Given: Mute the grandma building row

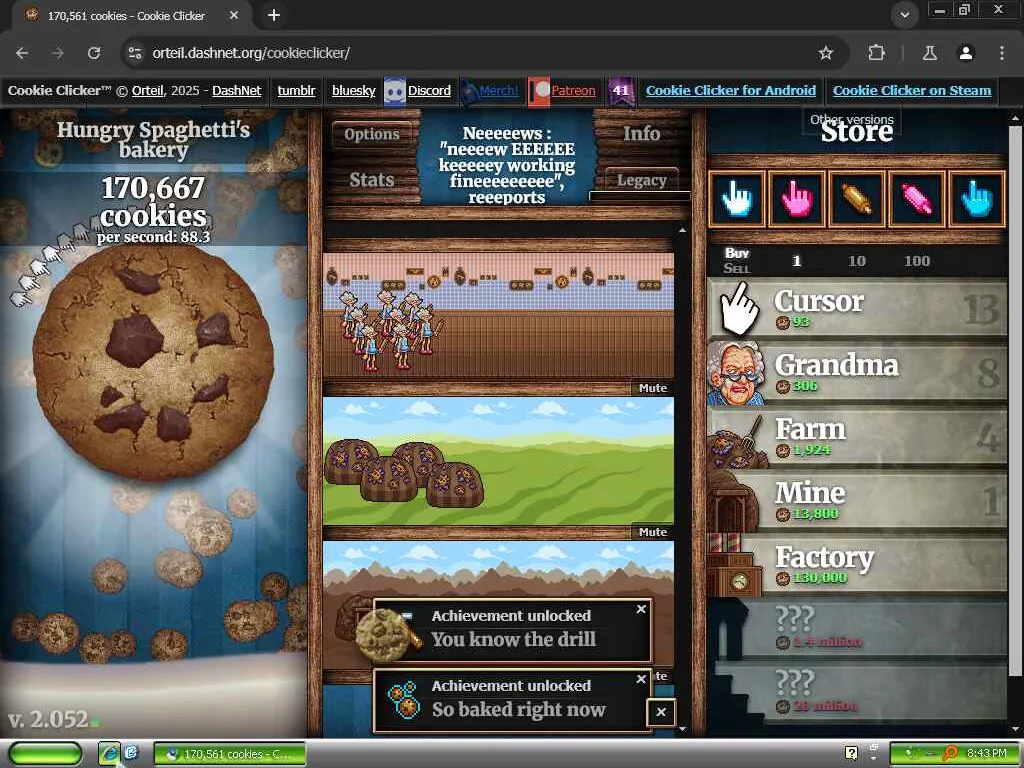Looking at the screenshot, I should (653, 388).
